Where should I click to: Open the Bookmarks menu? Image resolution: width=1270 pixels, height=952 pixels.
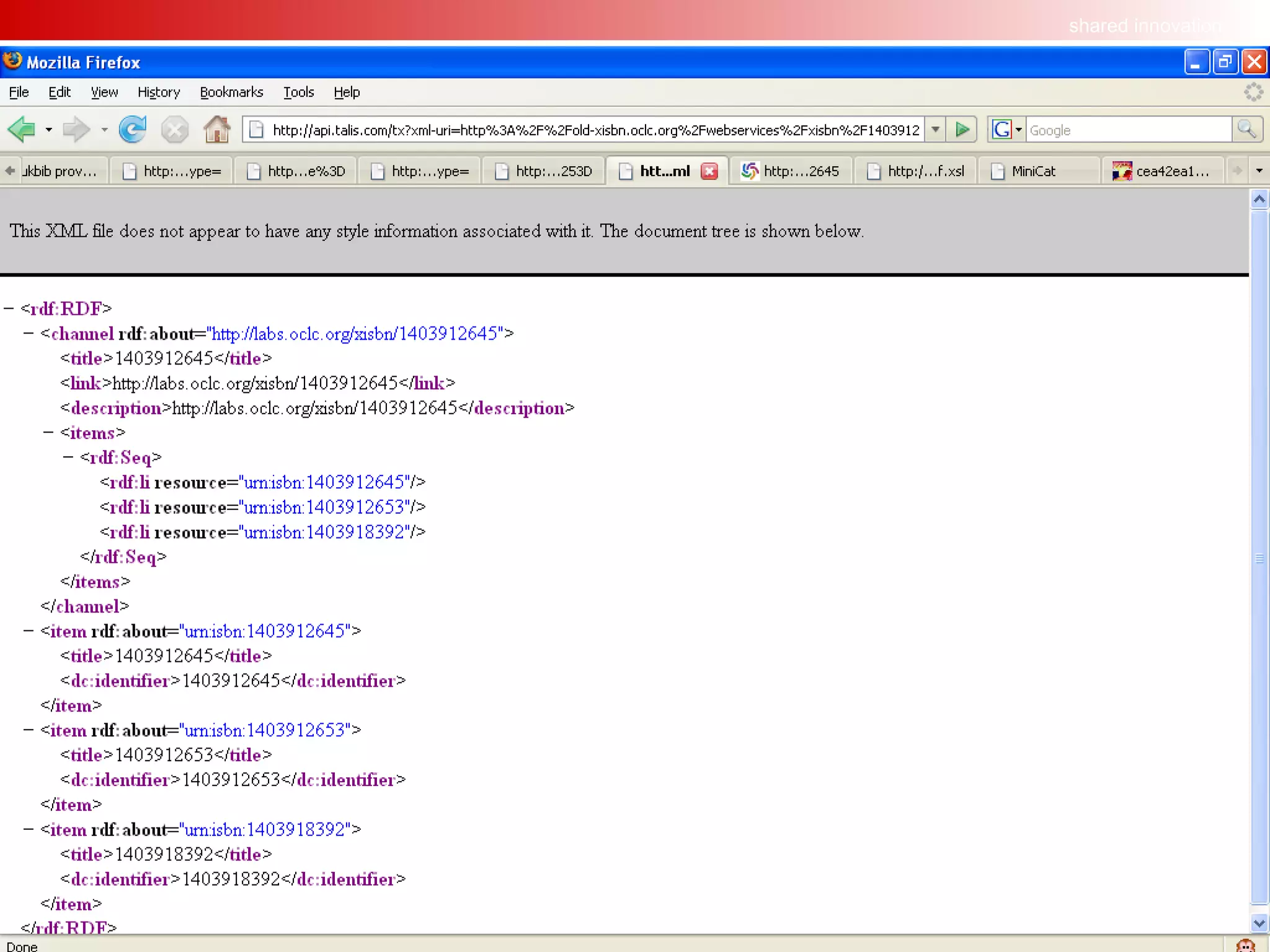point(231,92)
